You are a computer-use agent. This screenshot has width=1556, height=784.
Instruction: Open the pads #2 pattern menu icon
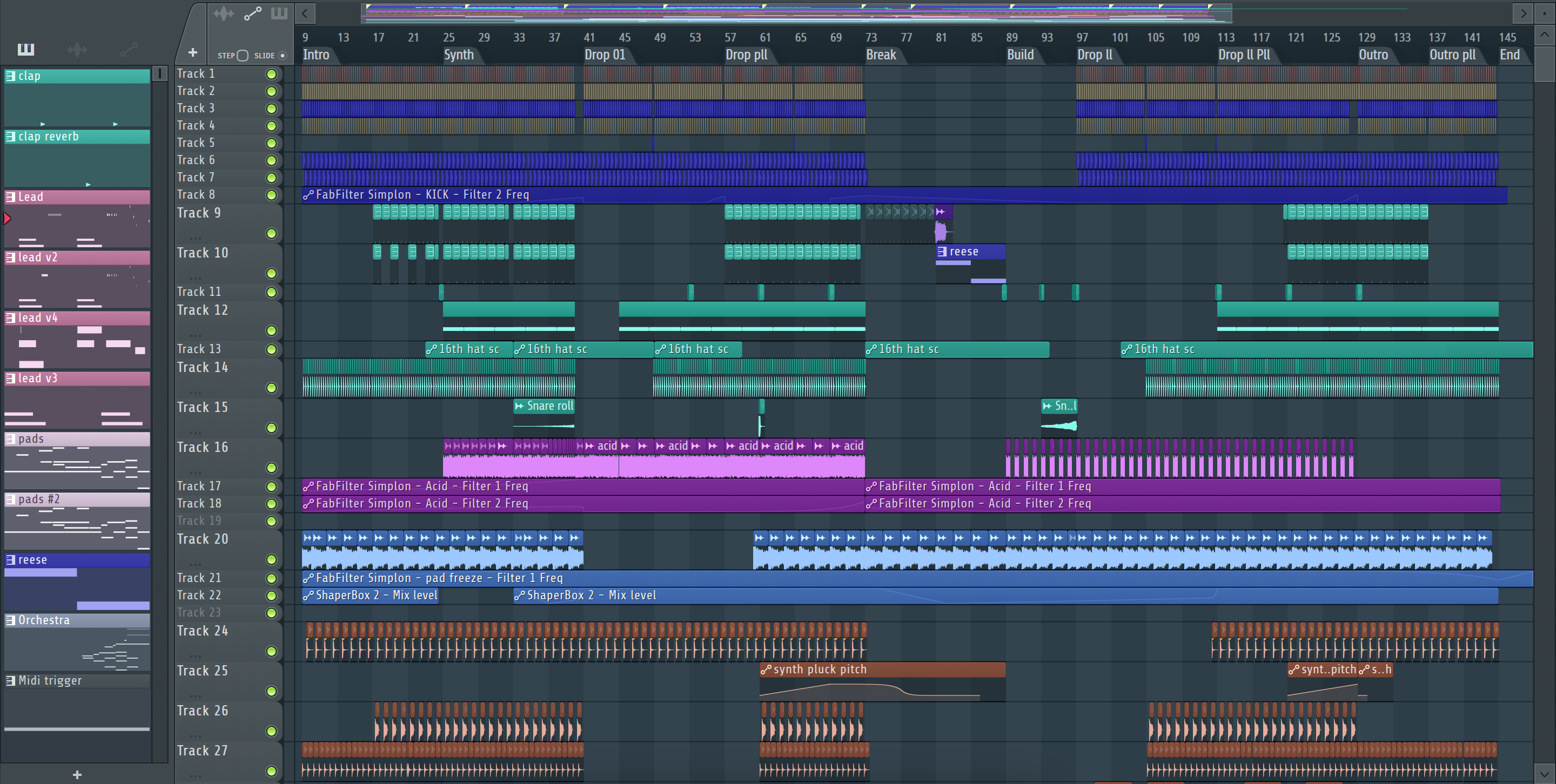10,499
